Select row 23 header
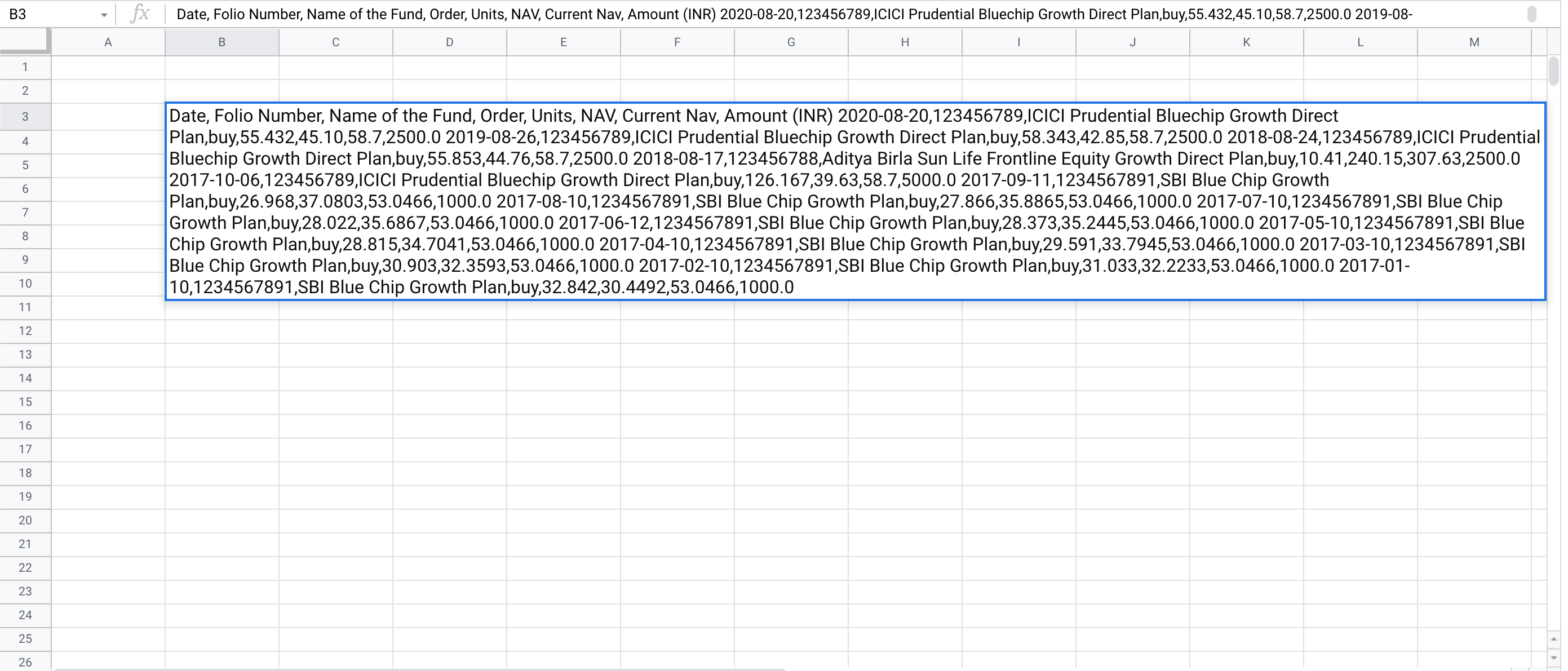 click(25, 592)
